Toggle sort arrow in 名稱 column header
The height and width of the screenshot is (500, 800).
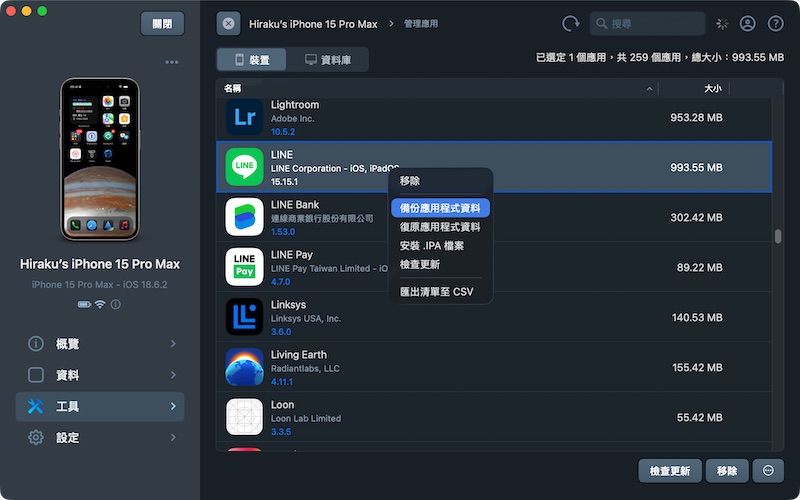[649, 89]
